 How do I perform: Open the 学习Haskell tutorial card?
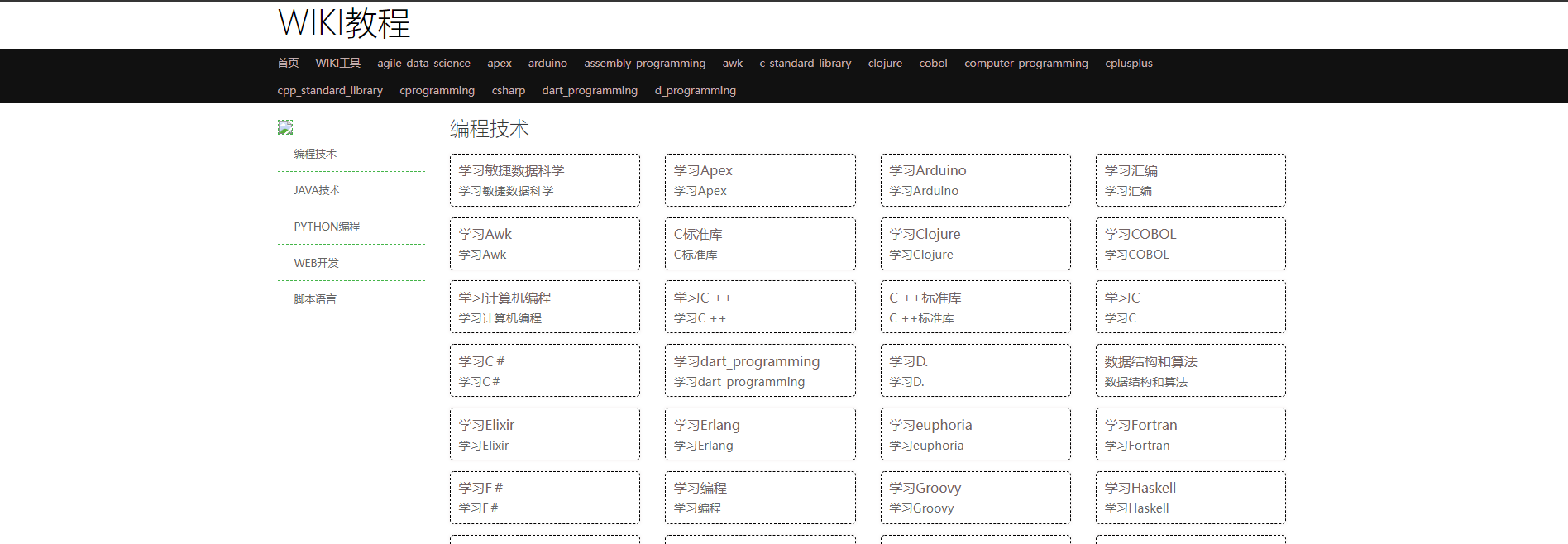click(1191, 498)
